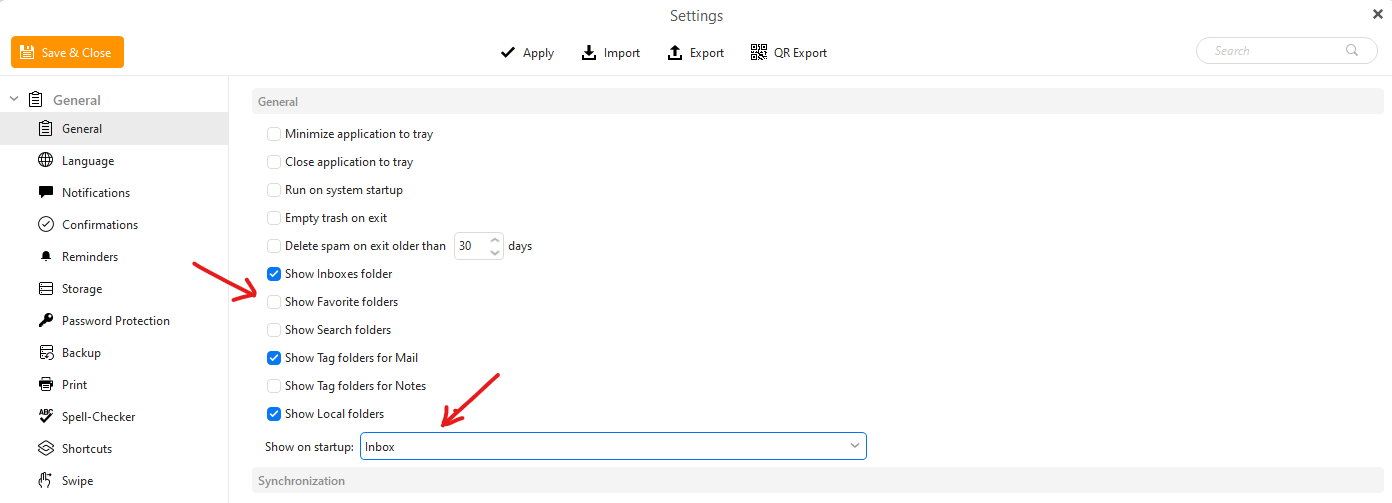Click the Language globe icon

tap(45, 160)
